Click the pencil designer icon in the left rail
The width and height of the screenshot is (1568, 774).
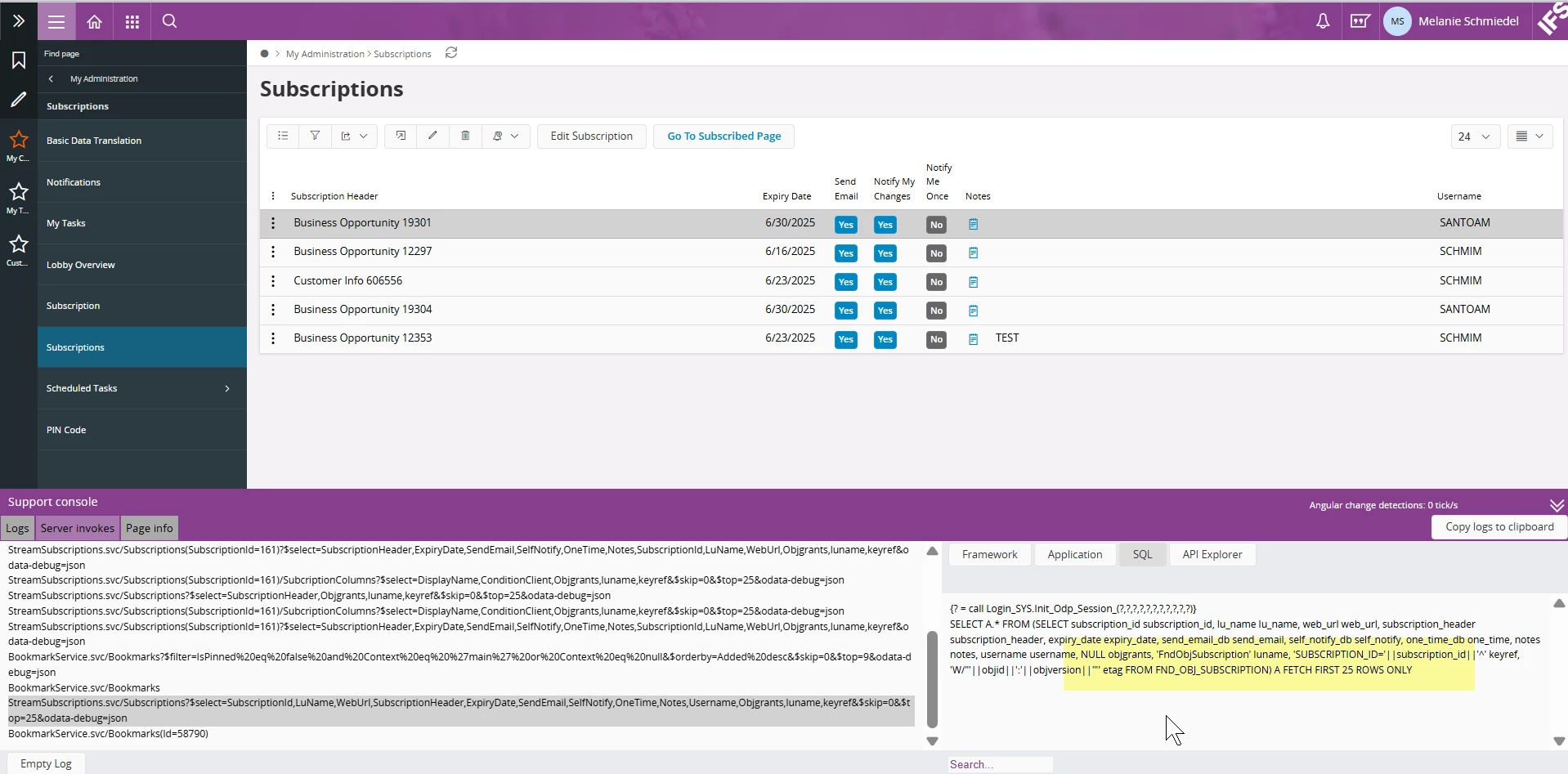click(18, 100)
